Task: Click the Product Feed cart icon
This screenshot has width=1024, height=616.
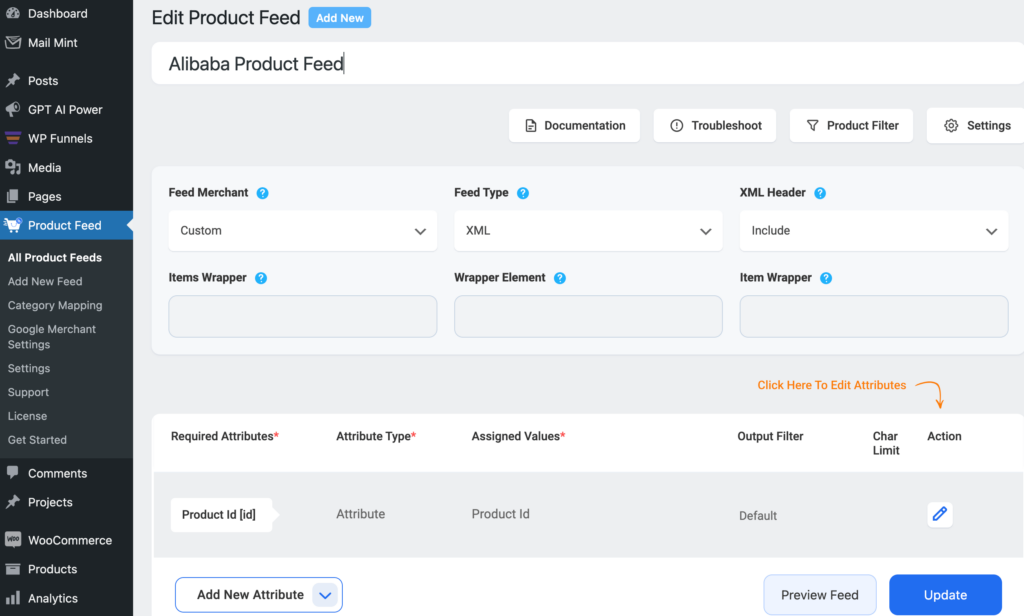Action: (x=12, y=225)
